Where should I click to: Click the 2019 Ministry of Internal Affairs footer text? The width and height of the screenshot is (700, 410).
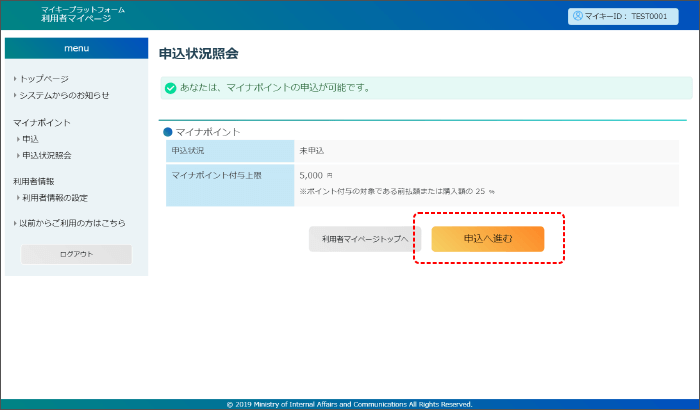tap(350, 404)
